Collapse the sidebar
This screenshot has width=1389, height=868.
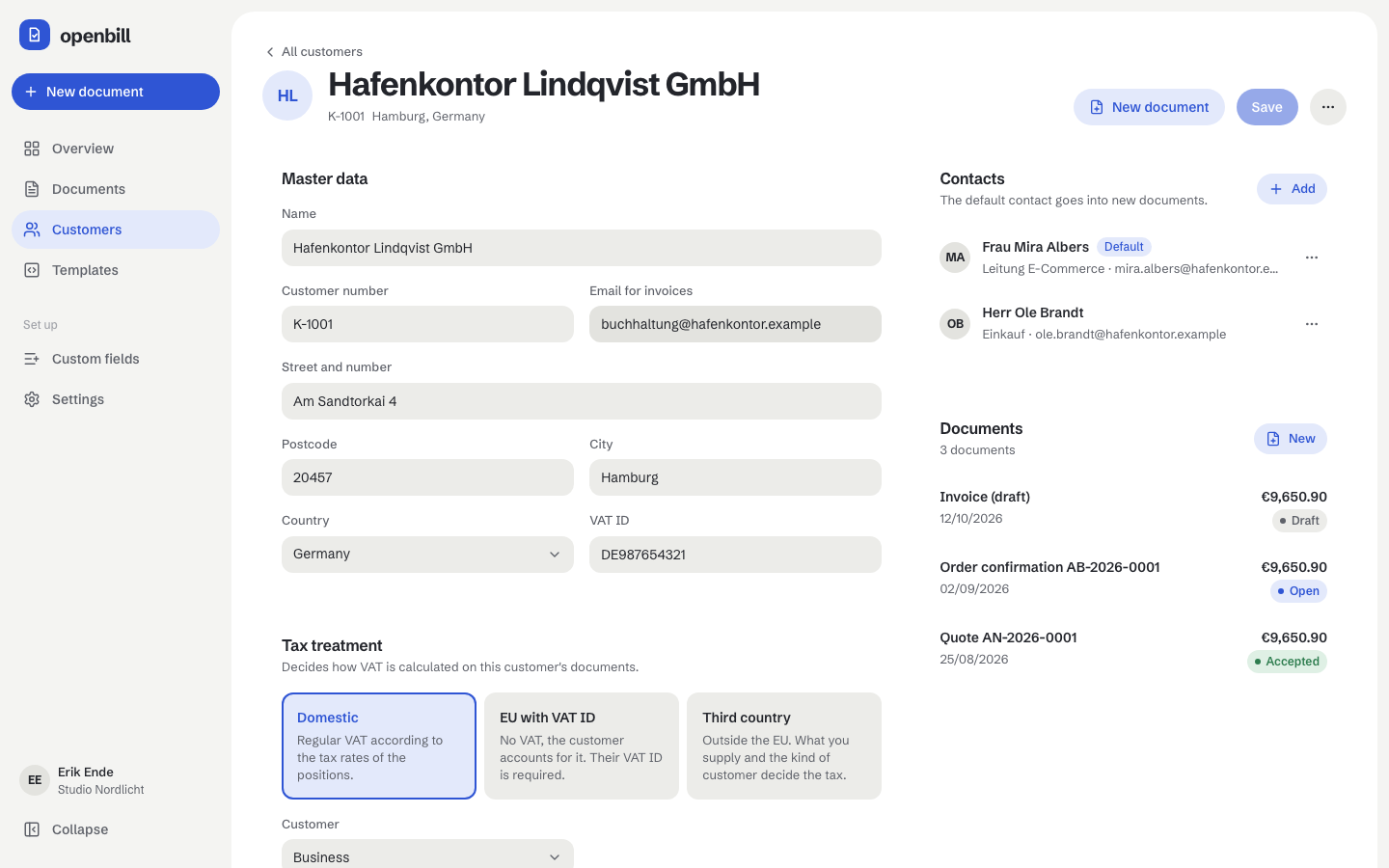[116, 829]
